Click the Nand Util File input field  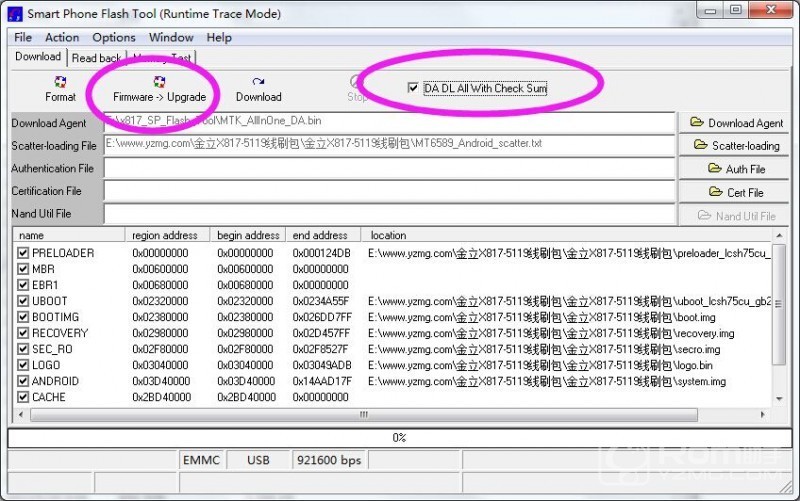(x=389, y=214)
